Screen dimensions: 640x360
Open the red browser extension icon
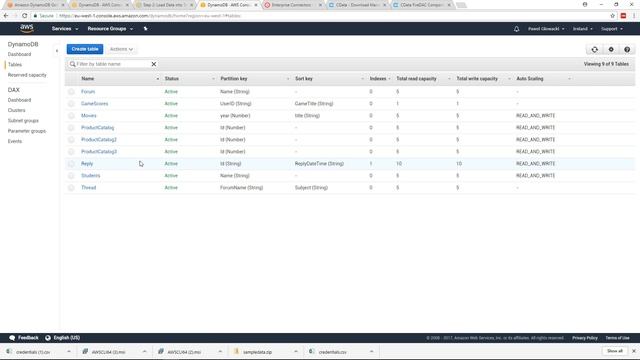pyautogui.click(x=623, y=16)
